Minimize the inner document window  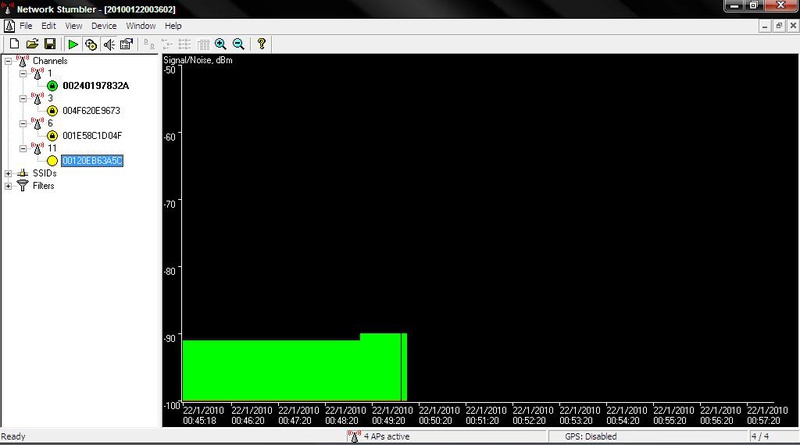(x=764, y=26)
